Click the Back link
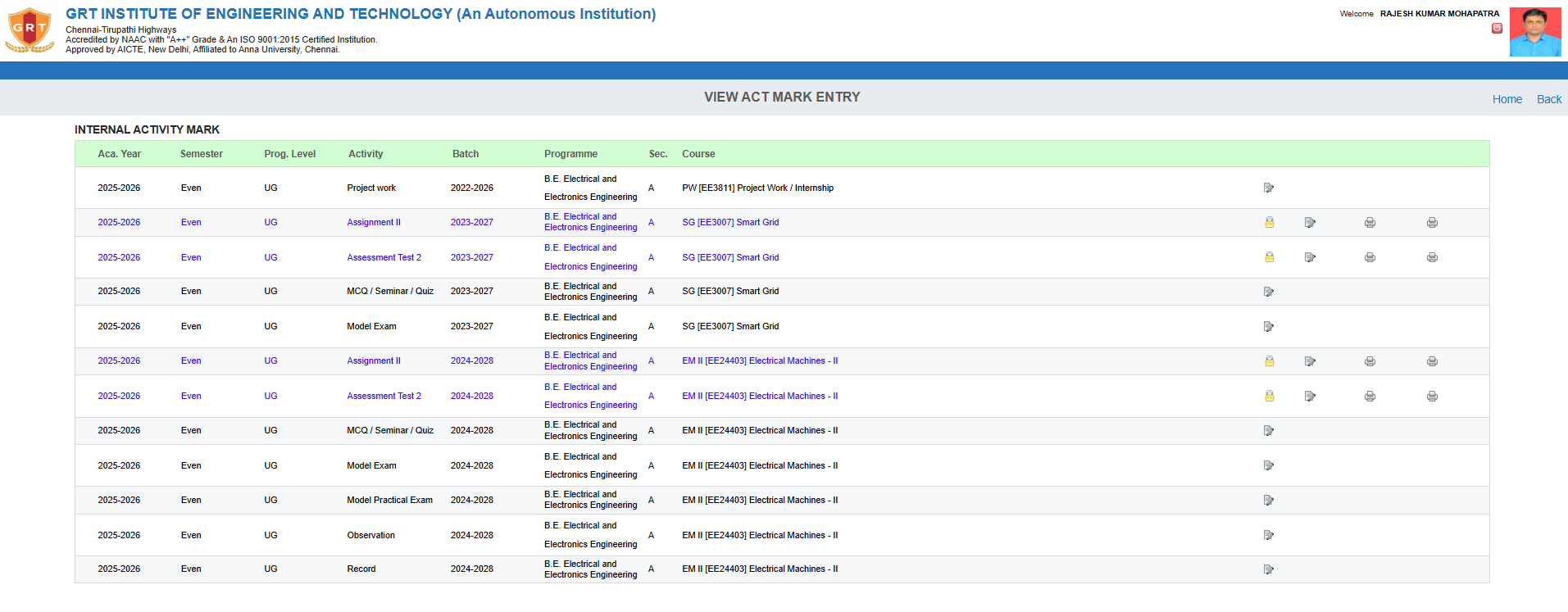This screenshot has height=612, width=1568. pyautogui.click(x=1548, y=99)
